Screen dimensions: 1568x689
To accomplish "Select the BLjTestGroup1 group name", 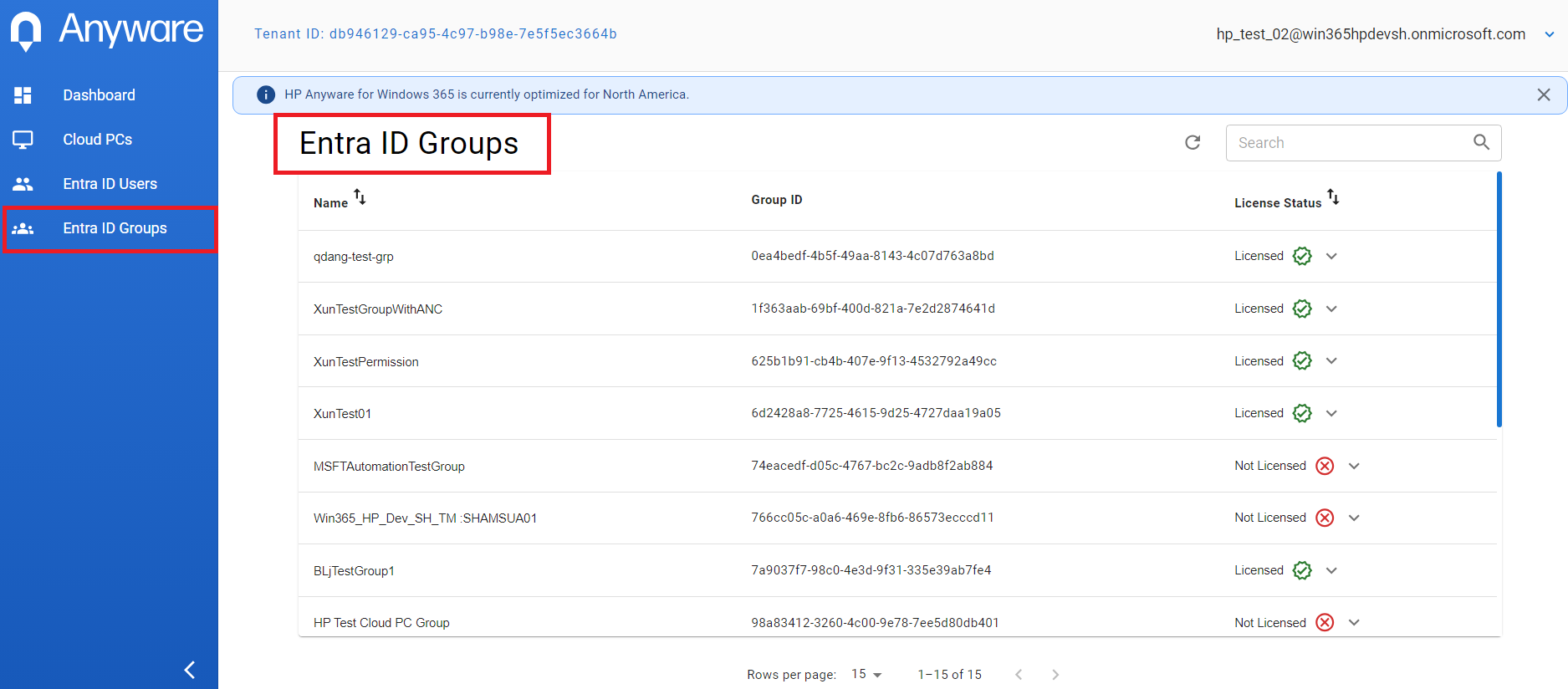I will [x=354, y=571].
